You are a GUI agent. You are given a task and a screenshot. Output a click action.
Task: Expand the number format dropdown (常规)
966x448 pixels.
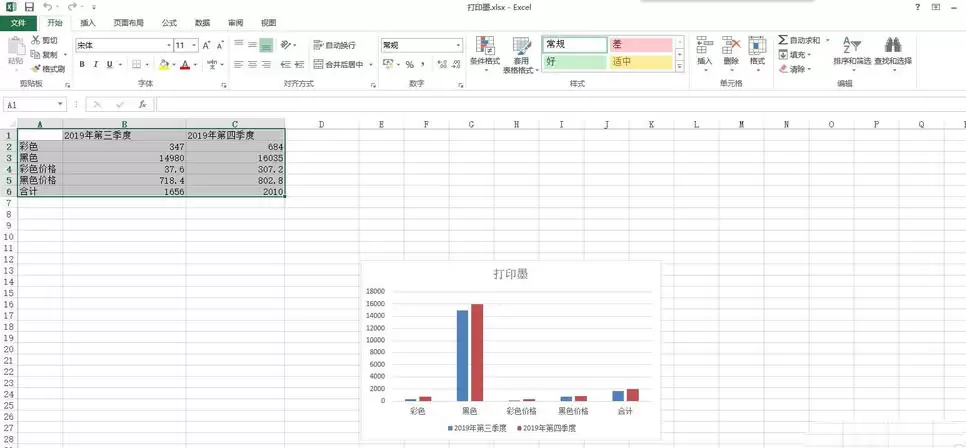coord(458,45)
